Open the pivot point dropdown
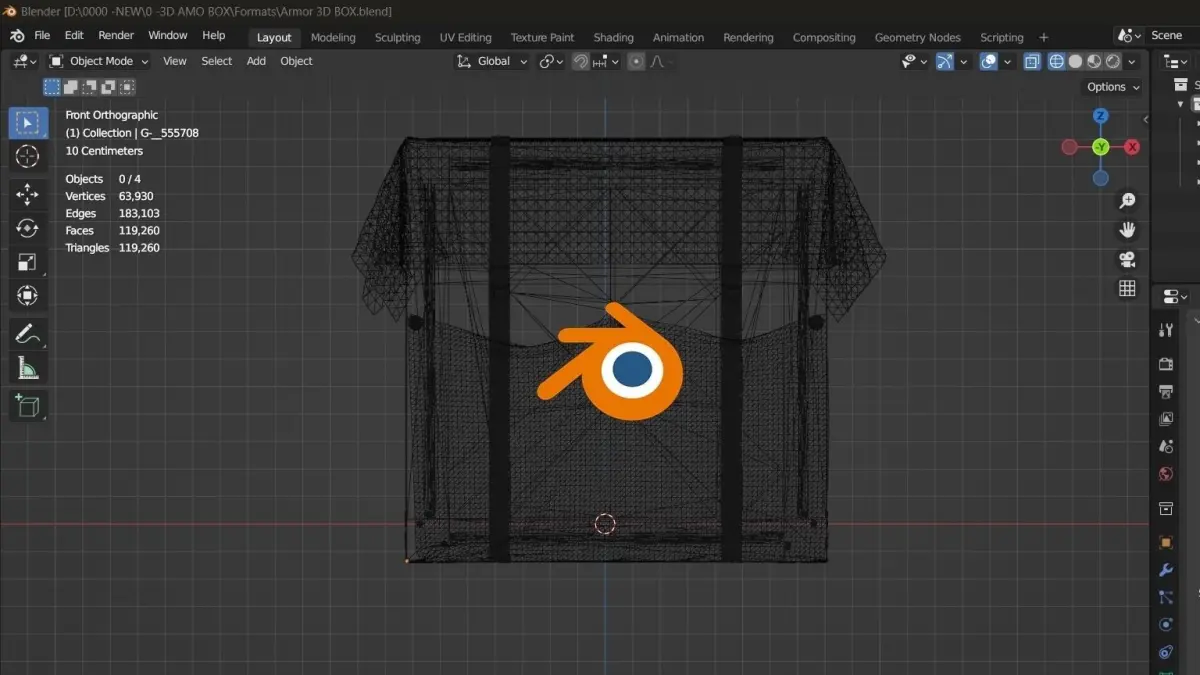Screen dimensions: 1200x675 click(551, 61)
